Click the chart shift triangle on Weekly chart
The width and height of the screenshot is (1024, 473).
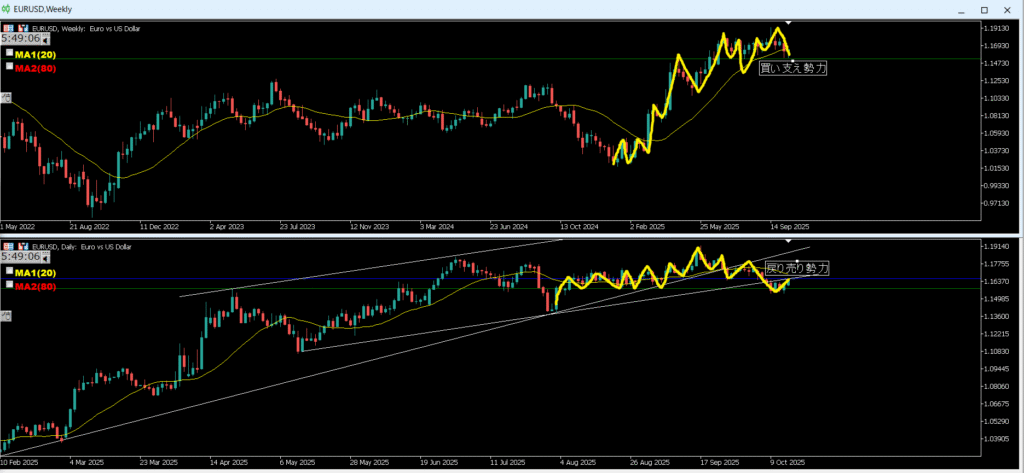coord(788,23)
